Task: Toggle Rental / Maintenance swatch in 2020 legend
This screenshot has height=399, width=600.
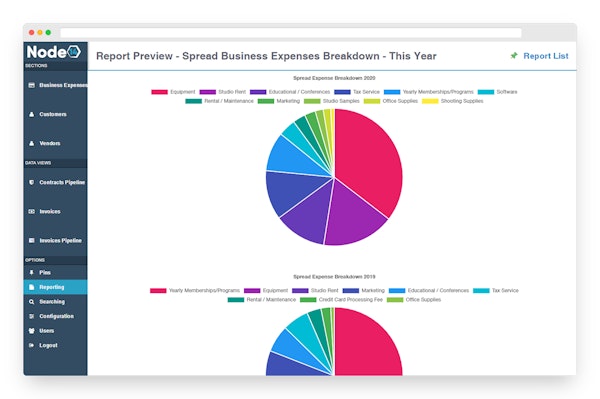Action: tap(194, 101)
